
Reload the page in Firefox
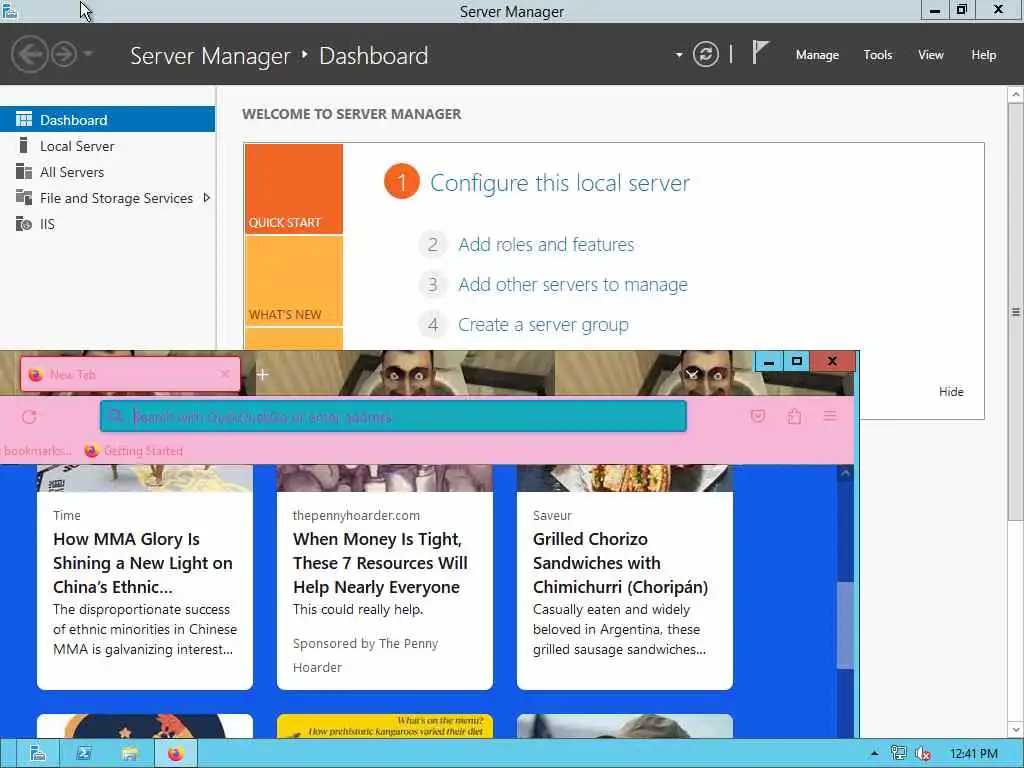coord(29,417)
